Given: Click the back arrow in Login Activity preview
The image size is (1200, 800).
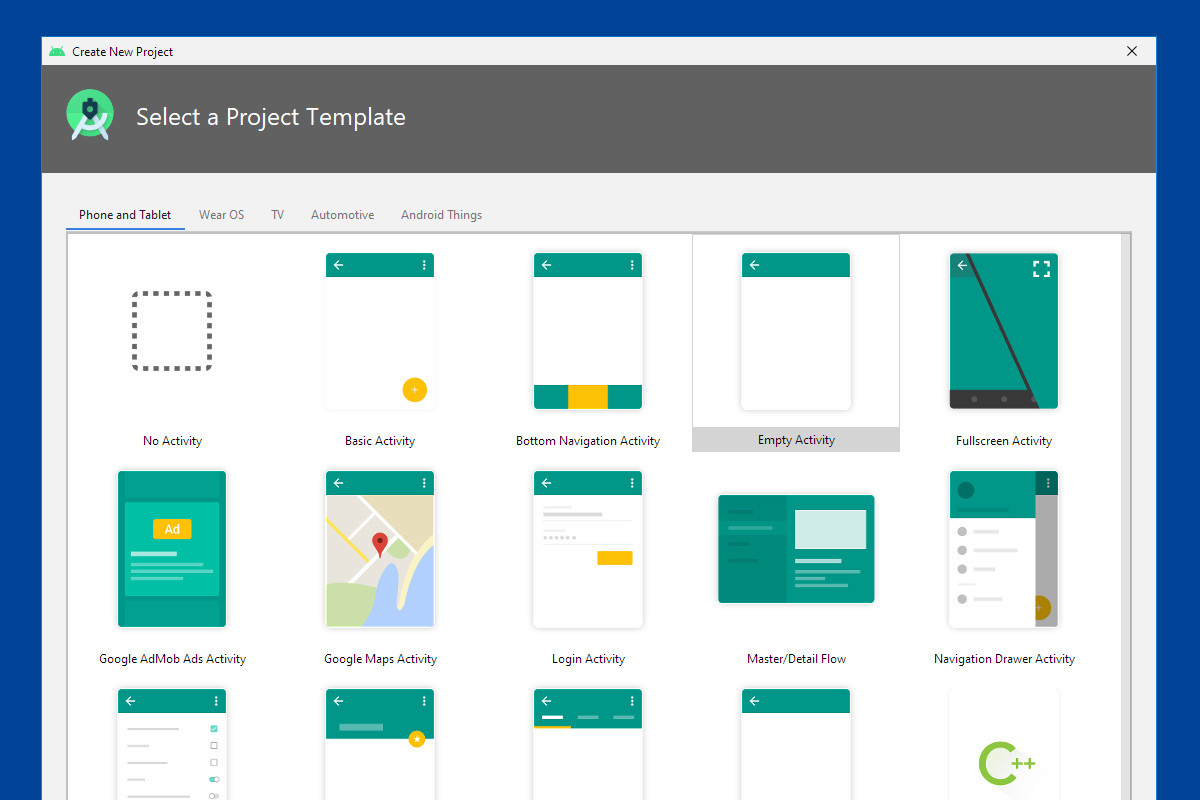Looking at the screenshot, I should tap(546, 483).
